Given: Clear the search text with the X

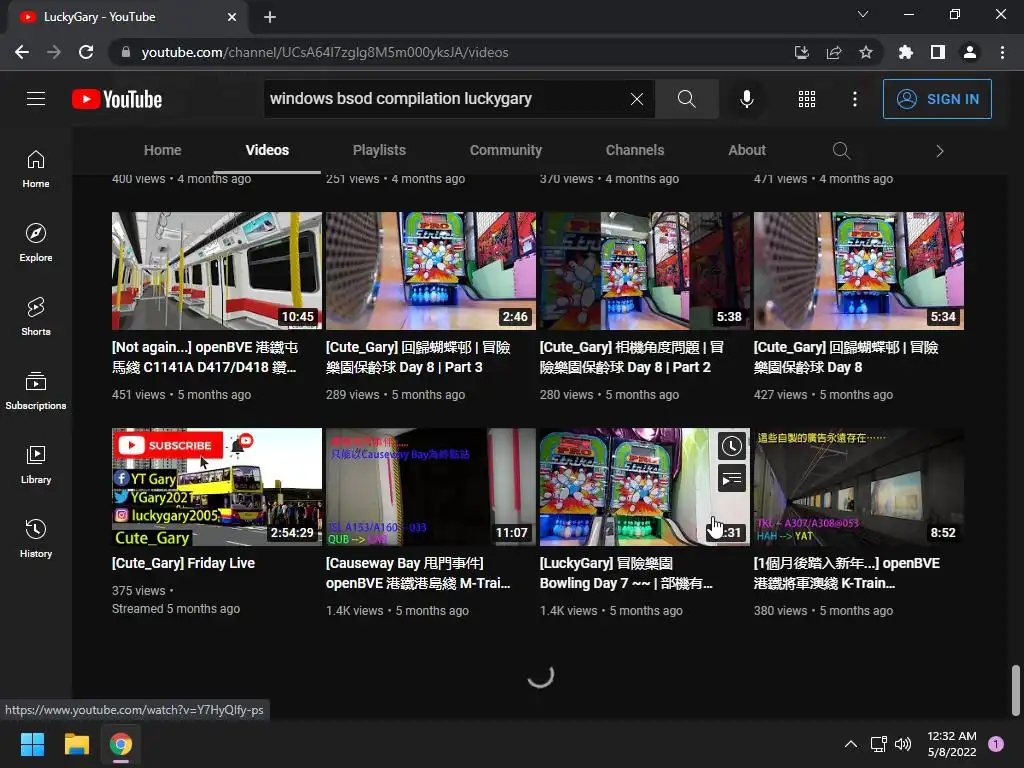Looking at the screenshot, I should 637,99.
